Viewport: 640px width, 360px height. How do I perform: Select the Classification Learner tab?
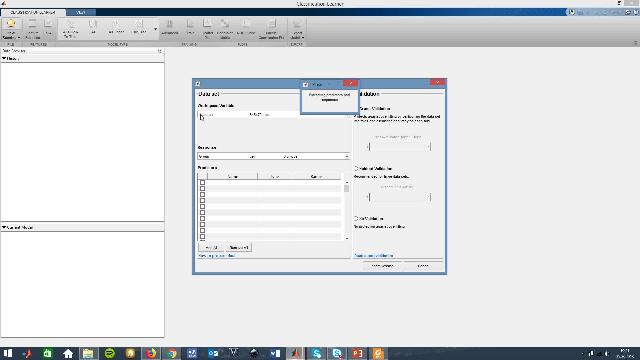tap(33, 12)
